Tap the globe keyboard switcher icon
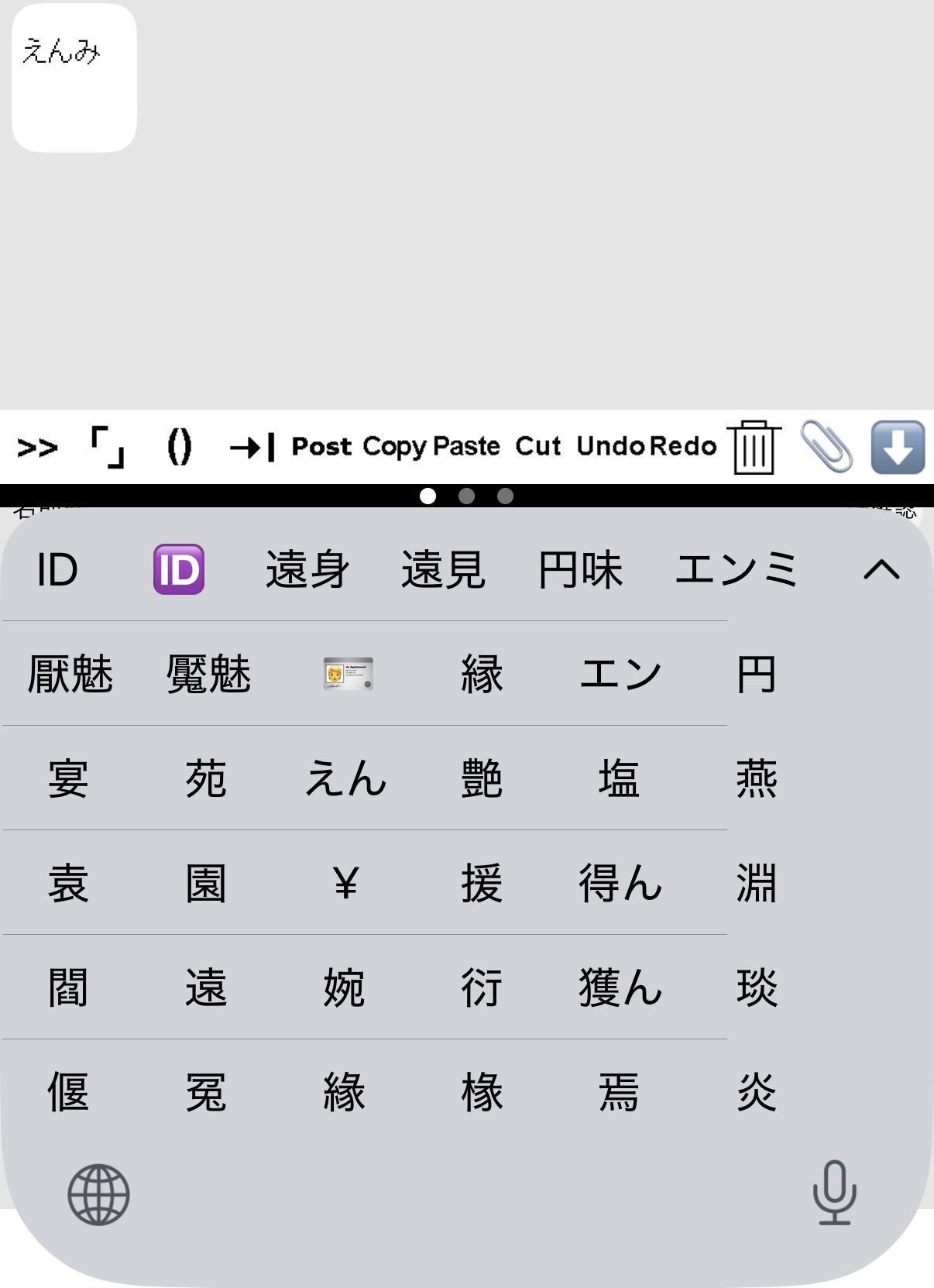This screenshot has width=934, height=1288. pyautogui.click(x=98, y=1194)
